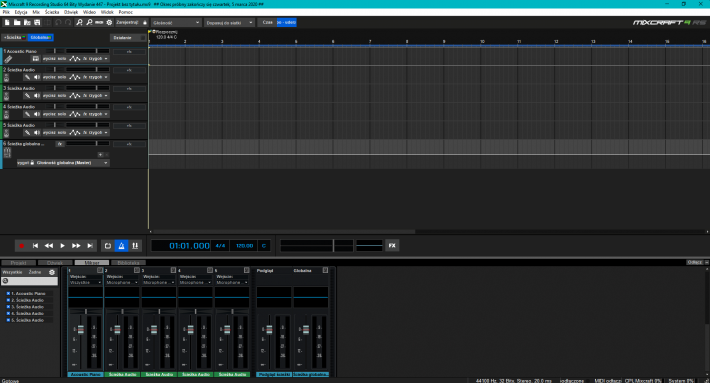
Task: Click the padlock icon next to Zarejestruj
Action: (x=145, y=22)
